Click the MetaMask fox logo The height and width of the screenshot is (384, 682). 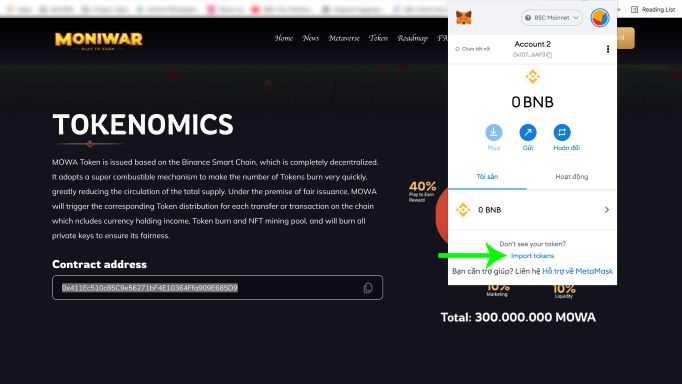pos(464,18)
